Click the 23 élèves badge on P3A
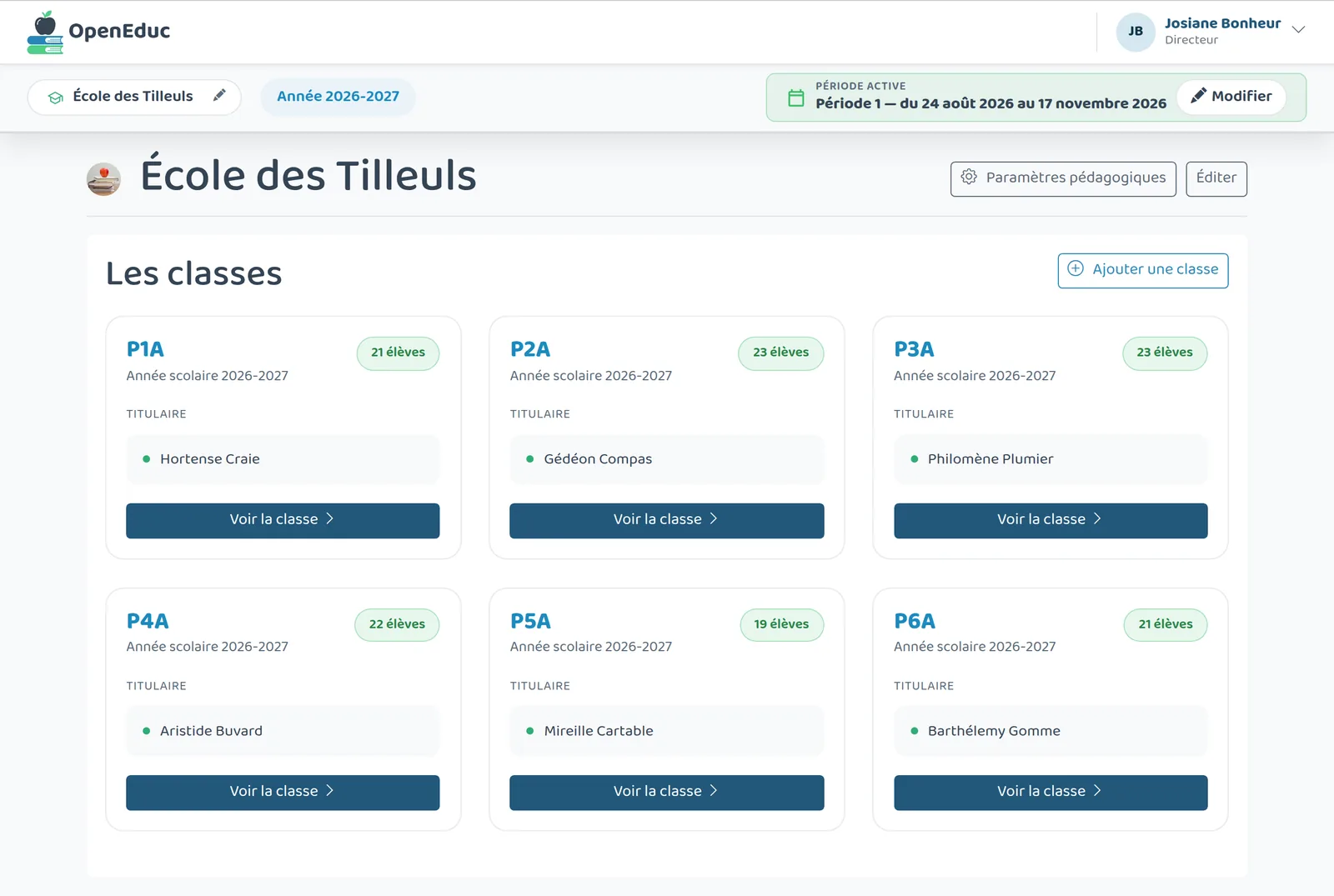This screenshot has width=1334, height=896. (x=1165, y=353)
